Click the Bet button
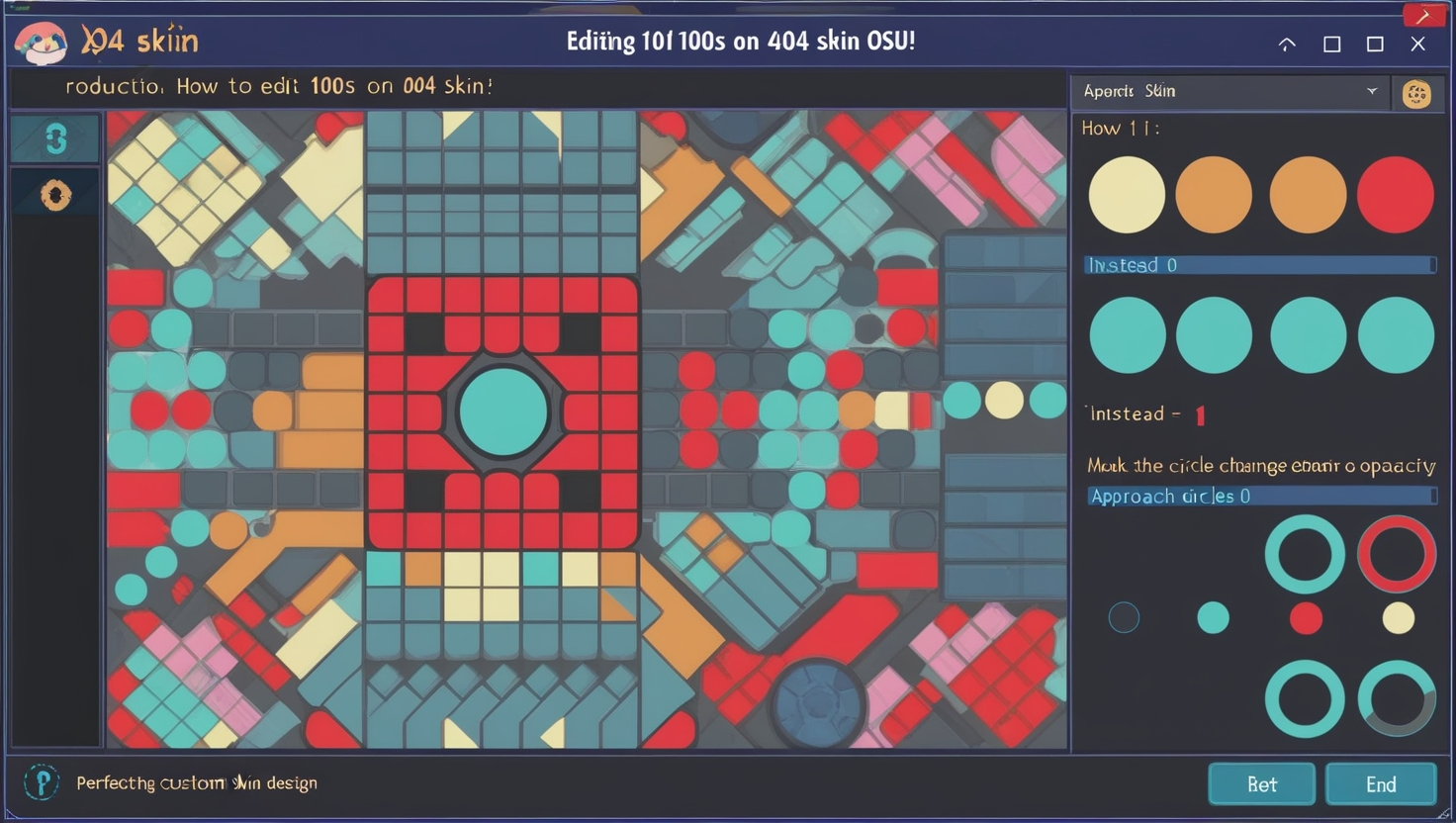1456x823 pixels. coord(1261,784)
